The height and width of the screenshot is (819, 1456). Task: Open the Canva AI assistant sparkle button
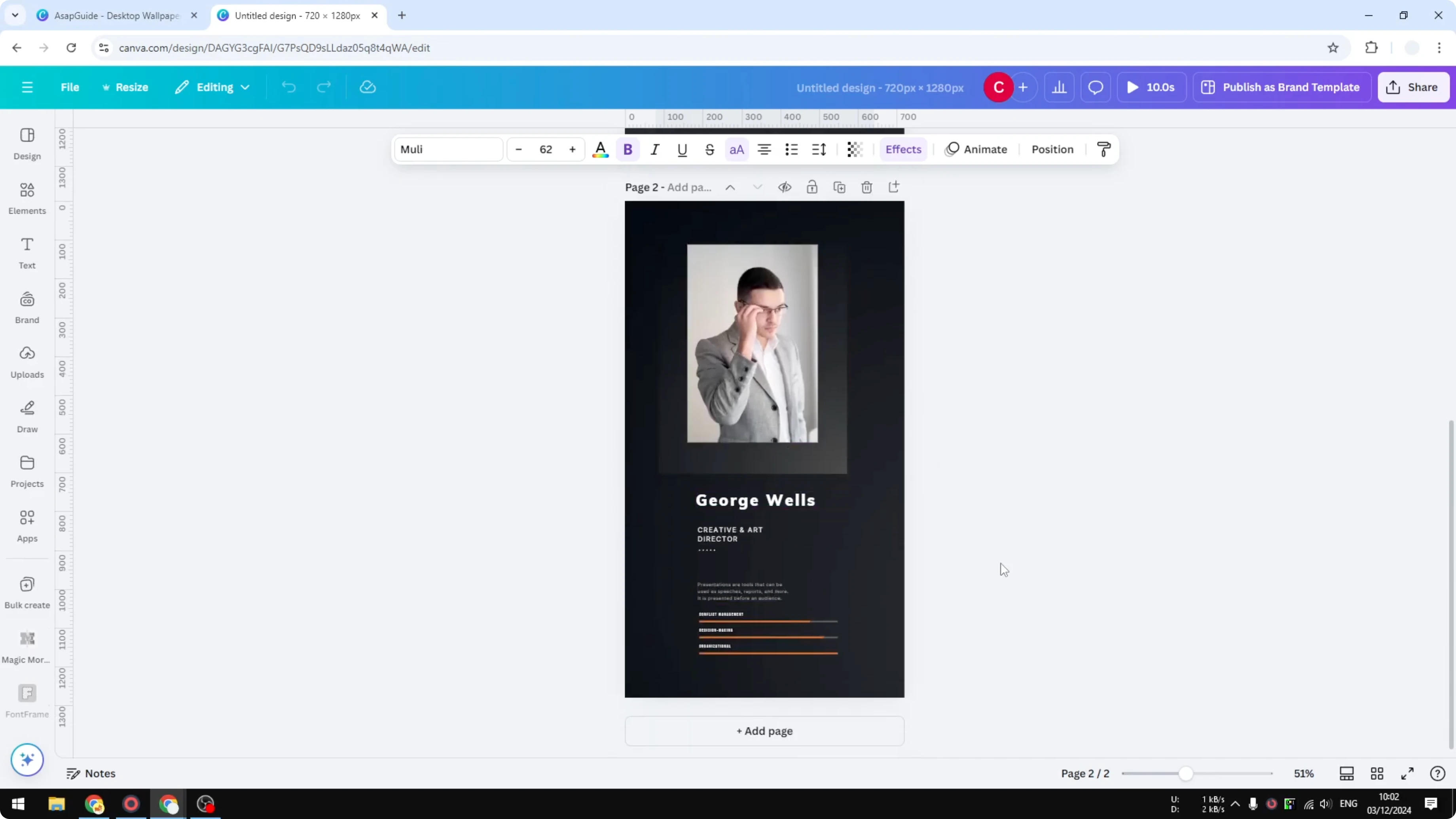(x=27, y=760)
